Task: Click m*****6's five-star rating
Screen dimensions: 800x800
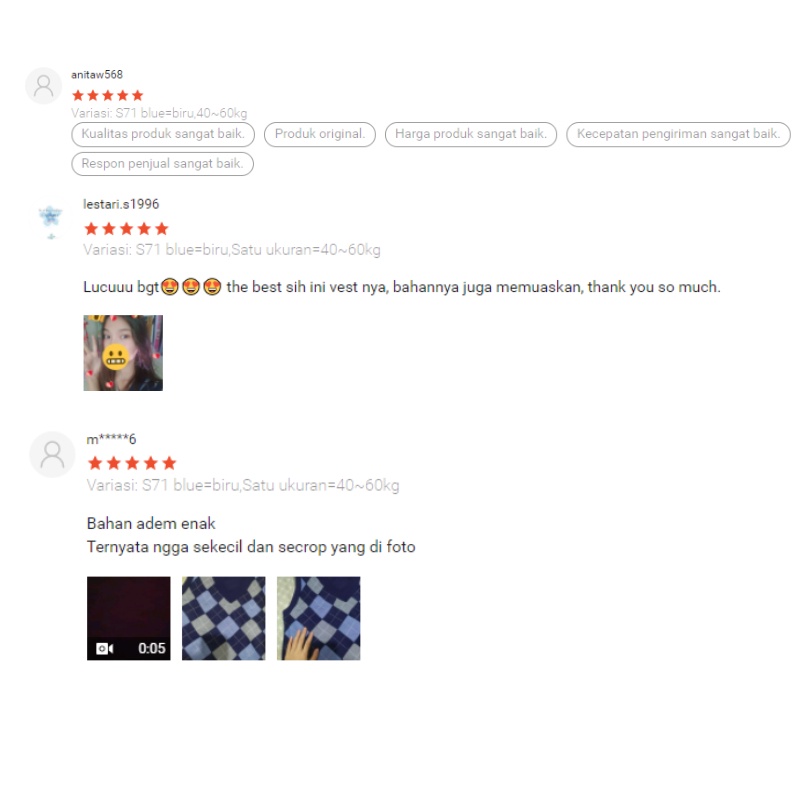Action: coord(132,463)
